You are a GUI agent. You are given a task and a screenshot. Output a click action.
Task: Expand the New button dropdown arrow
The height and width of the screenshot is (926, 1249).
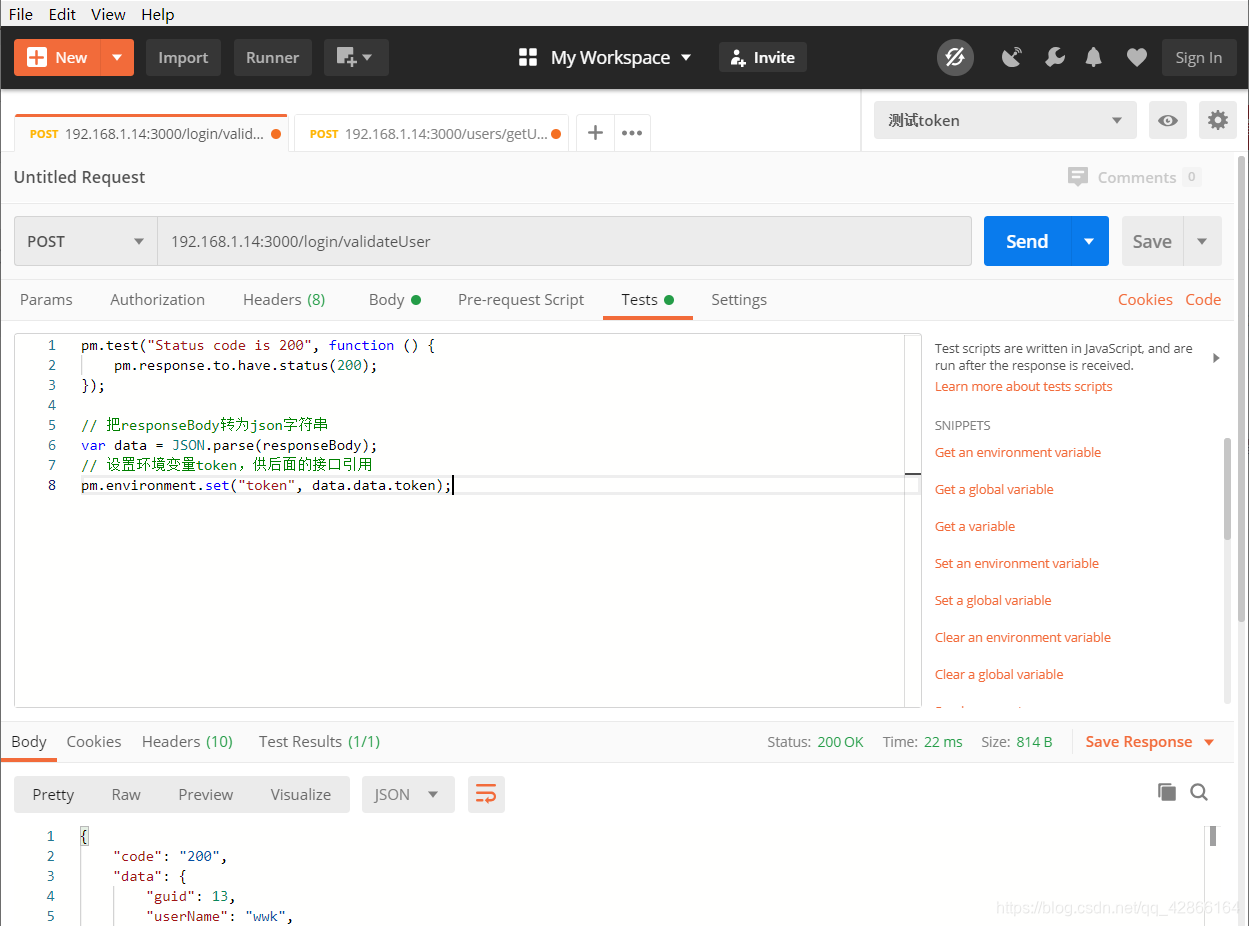pos(117,57)
